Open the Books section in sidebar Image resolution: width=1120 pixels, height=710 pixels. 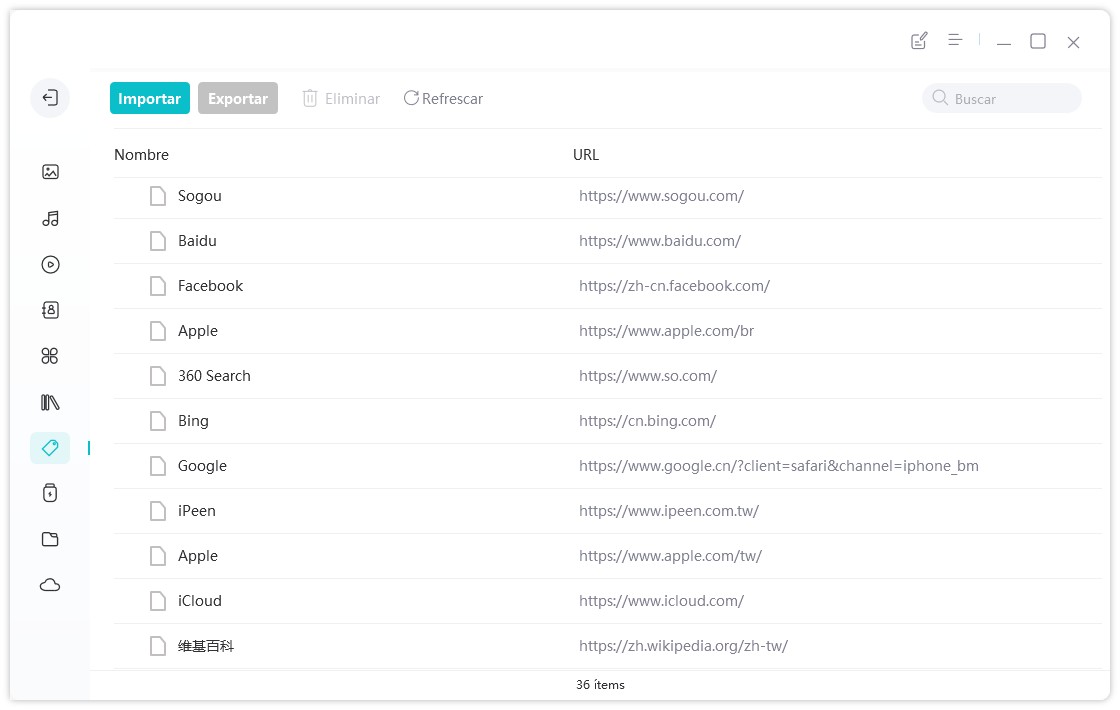tap(50, 402)
